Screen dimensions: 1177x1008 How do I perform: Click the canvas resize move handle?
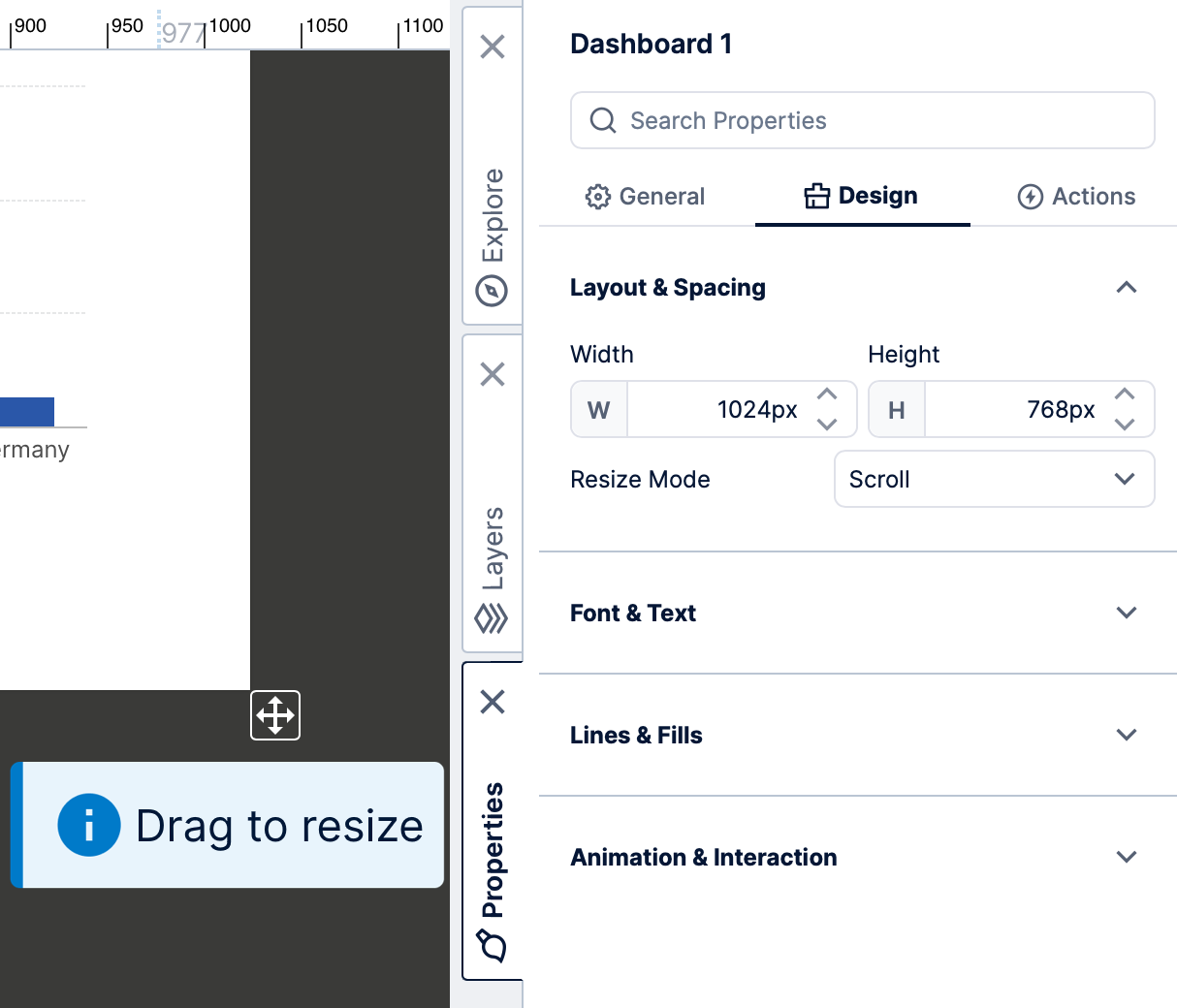pos(275,715)
